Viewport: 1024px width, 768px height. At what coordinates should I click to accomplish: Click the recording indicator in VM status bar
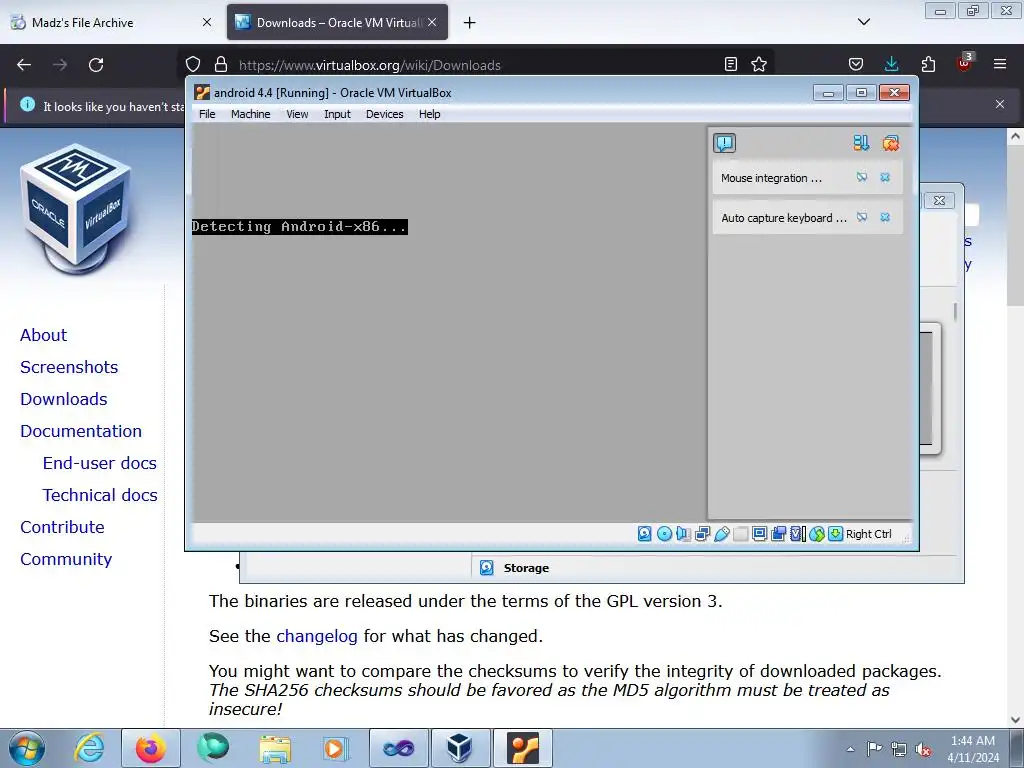[x=778, y=534]
